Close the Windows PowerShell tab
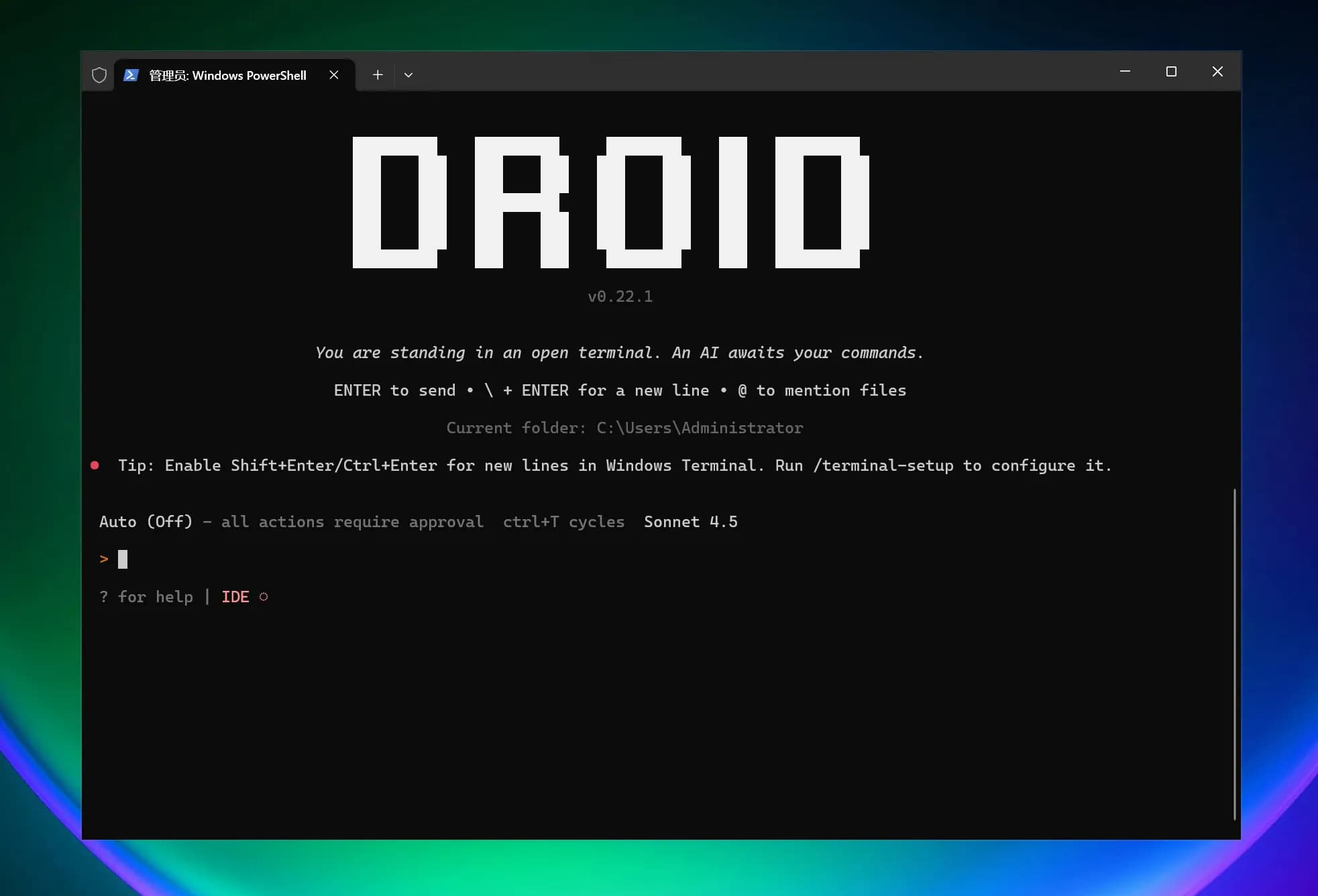The width and height of the screenshot is (1318, 896). coord(334,74)
